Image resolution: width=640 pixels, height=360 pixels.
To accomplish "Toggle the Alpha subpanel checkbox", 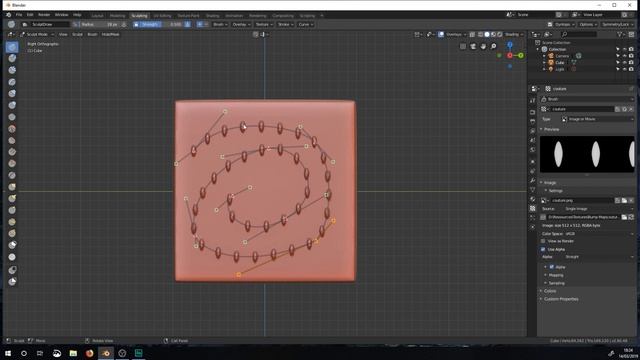I will [551, 267].
